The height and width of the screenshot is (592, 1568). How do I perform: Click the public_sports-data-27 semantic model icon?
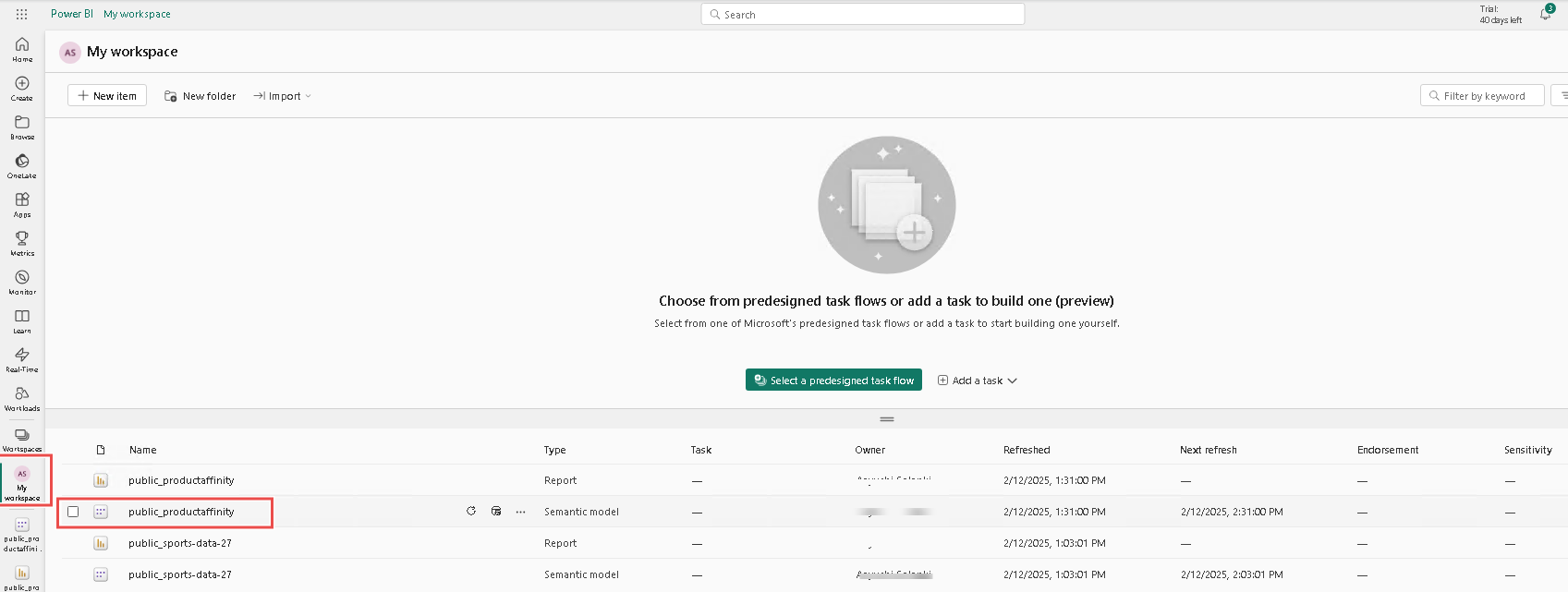pyautogui.click(x=101, y=574)
